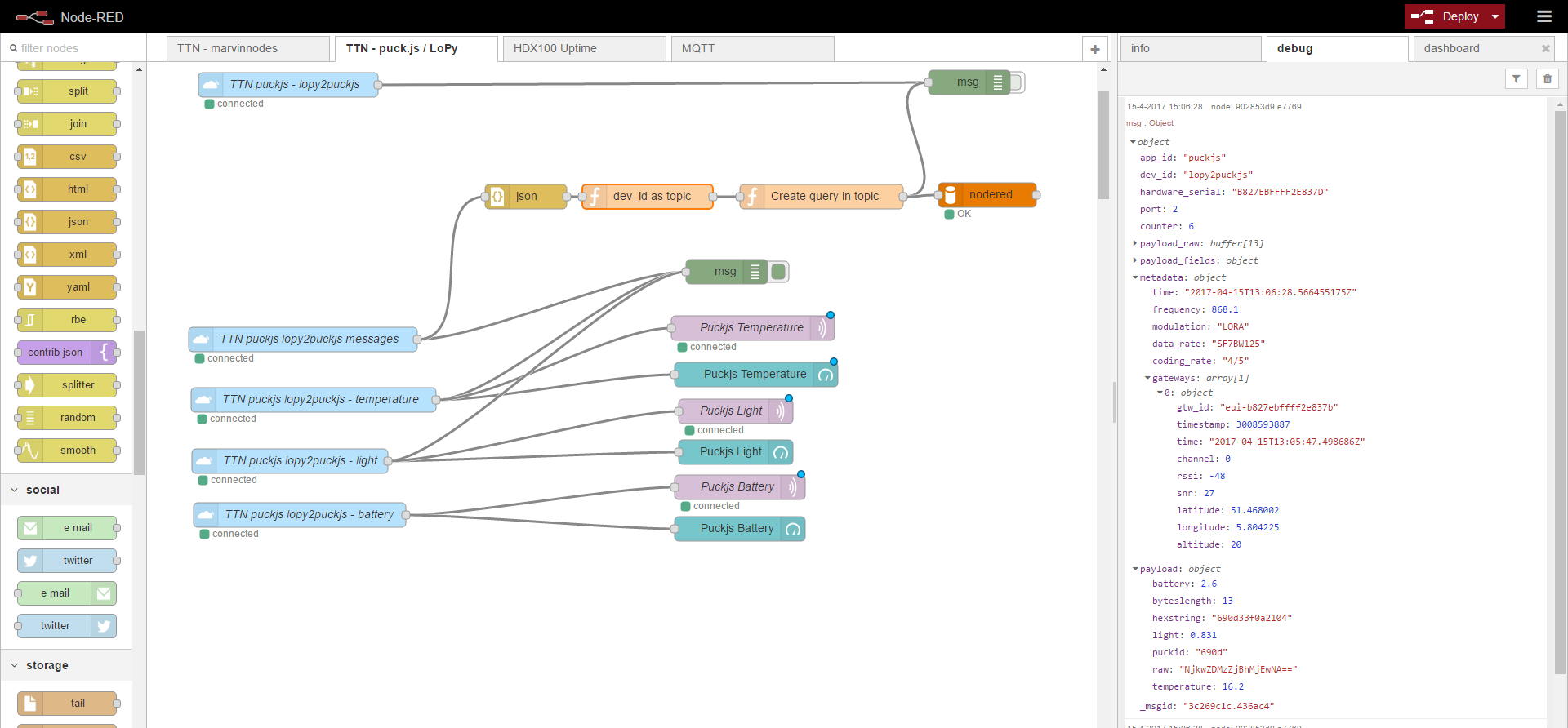Select the smooth palette node
The height and width of the screenshot is (728, 1568).
(x=67, y=451)
